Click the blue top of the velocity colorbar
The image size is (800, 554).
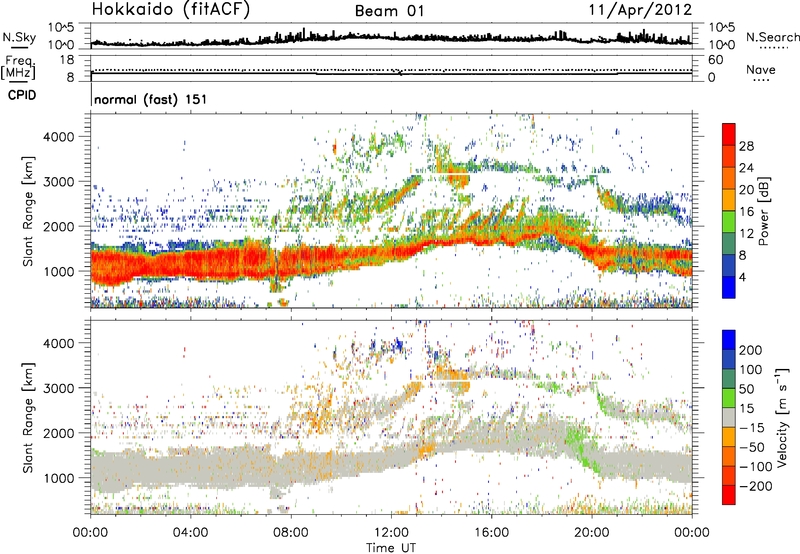tap(729, 340)
